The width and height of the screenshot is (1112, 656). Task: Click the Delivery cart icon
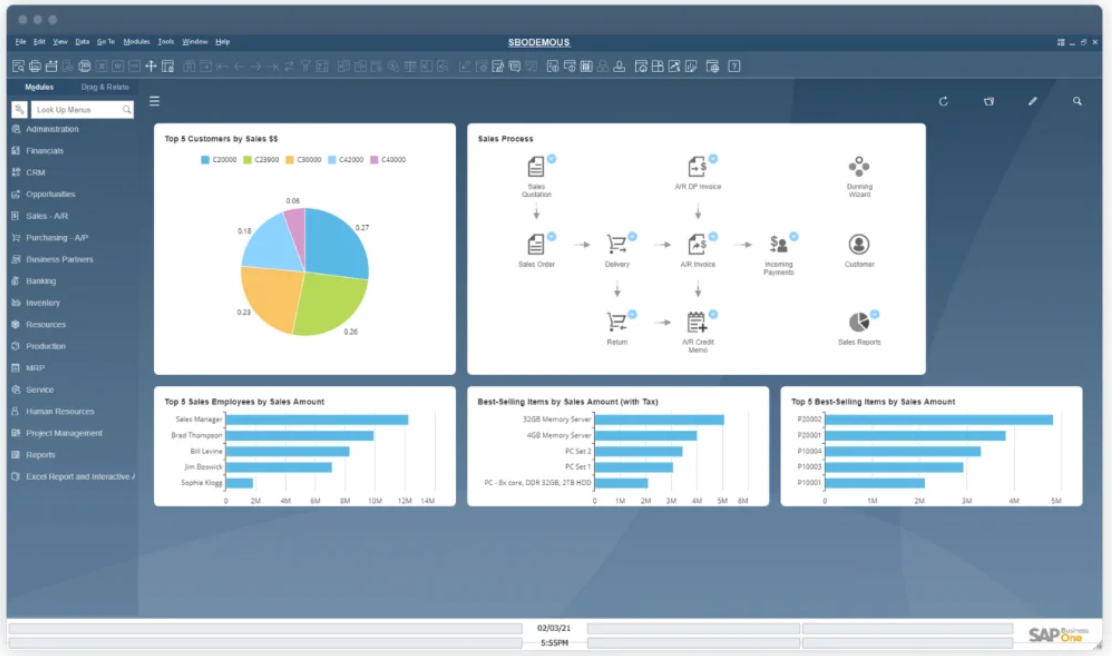(x=617, y=244)
